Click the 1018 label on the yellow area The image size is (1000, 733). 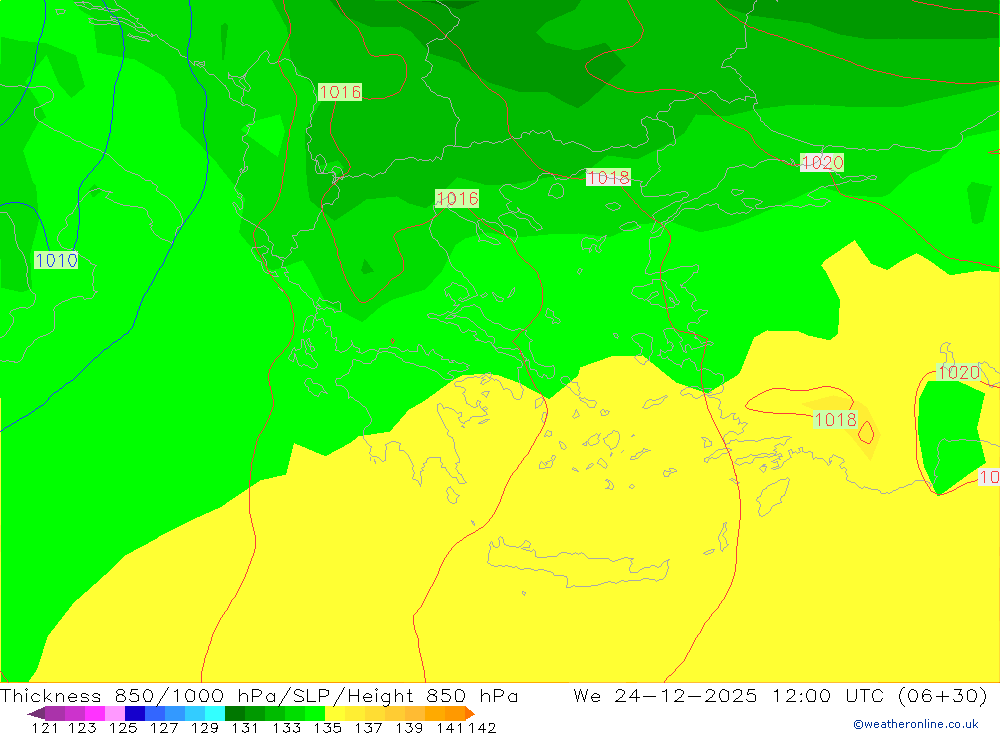835,419
